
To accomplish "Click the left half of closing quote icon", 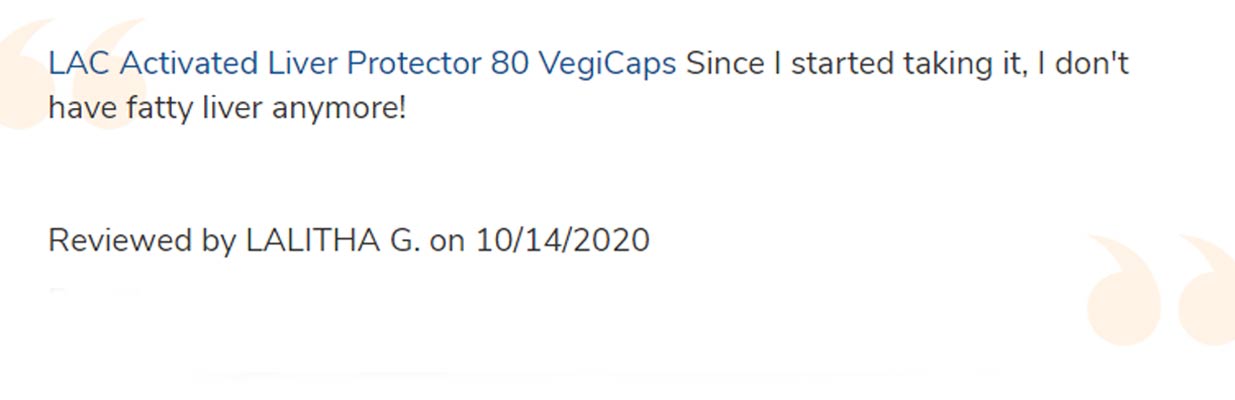I will point(1121,290).
